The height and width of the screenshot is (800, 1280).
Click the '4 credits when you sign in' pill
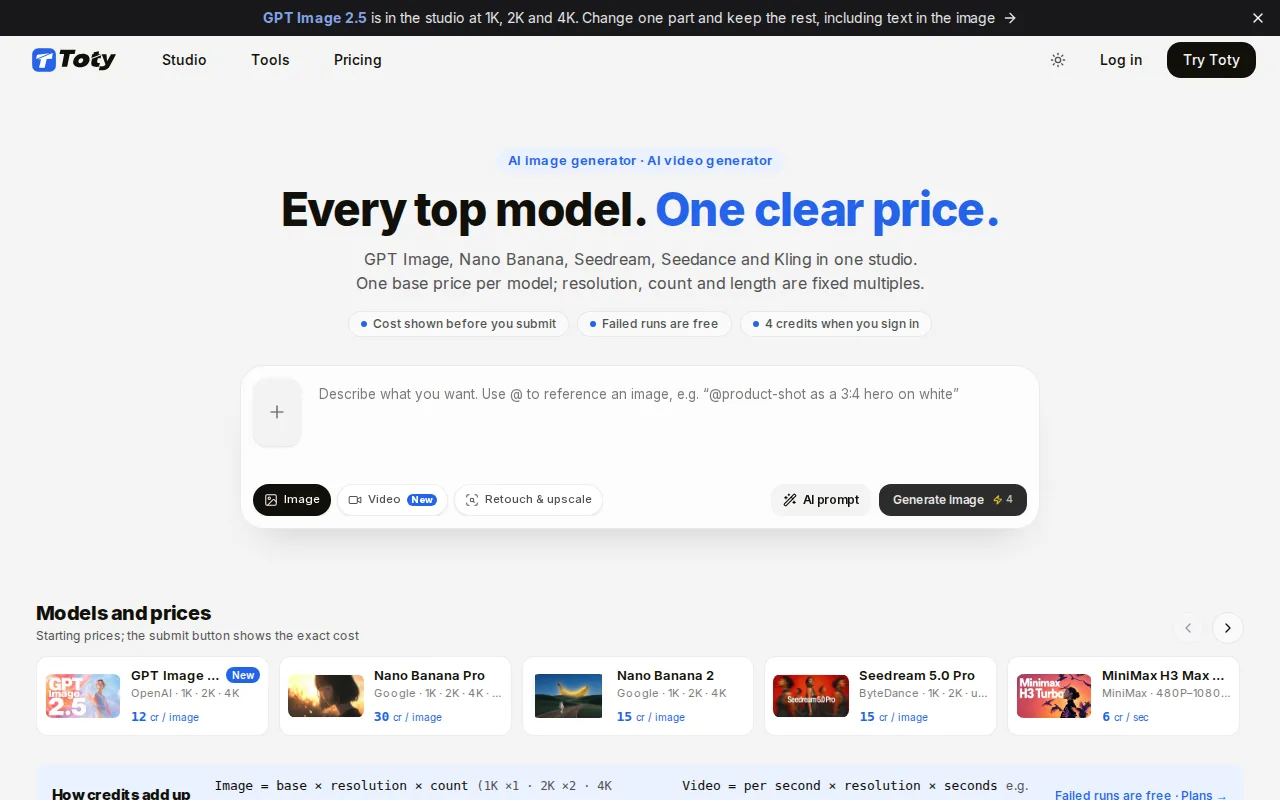point(836,324)
